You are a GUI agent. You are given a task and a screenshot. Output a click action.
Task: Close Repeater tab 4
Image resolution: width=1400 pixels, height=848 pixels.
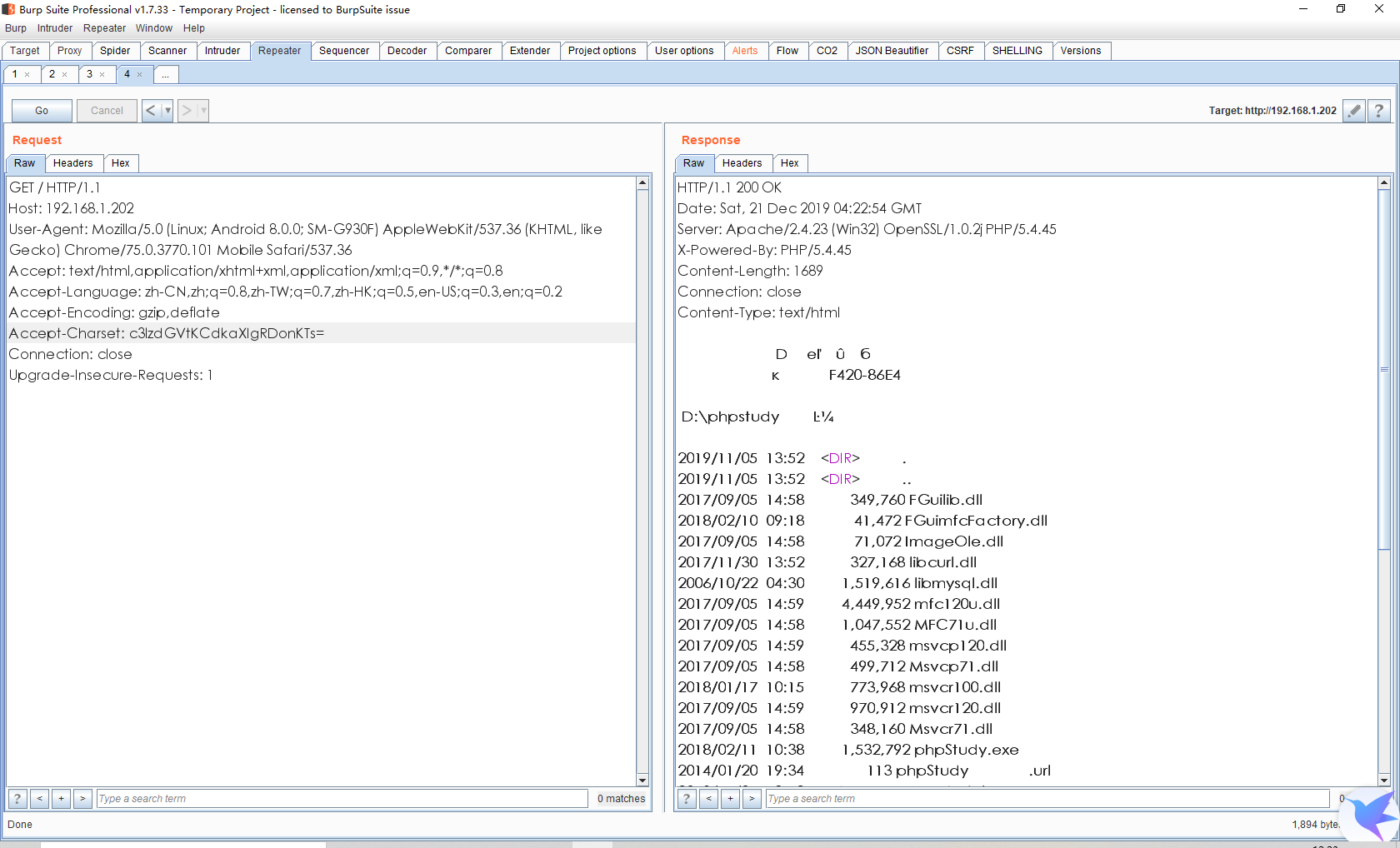coord(140,75)
